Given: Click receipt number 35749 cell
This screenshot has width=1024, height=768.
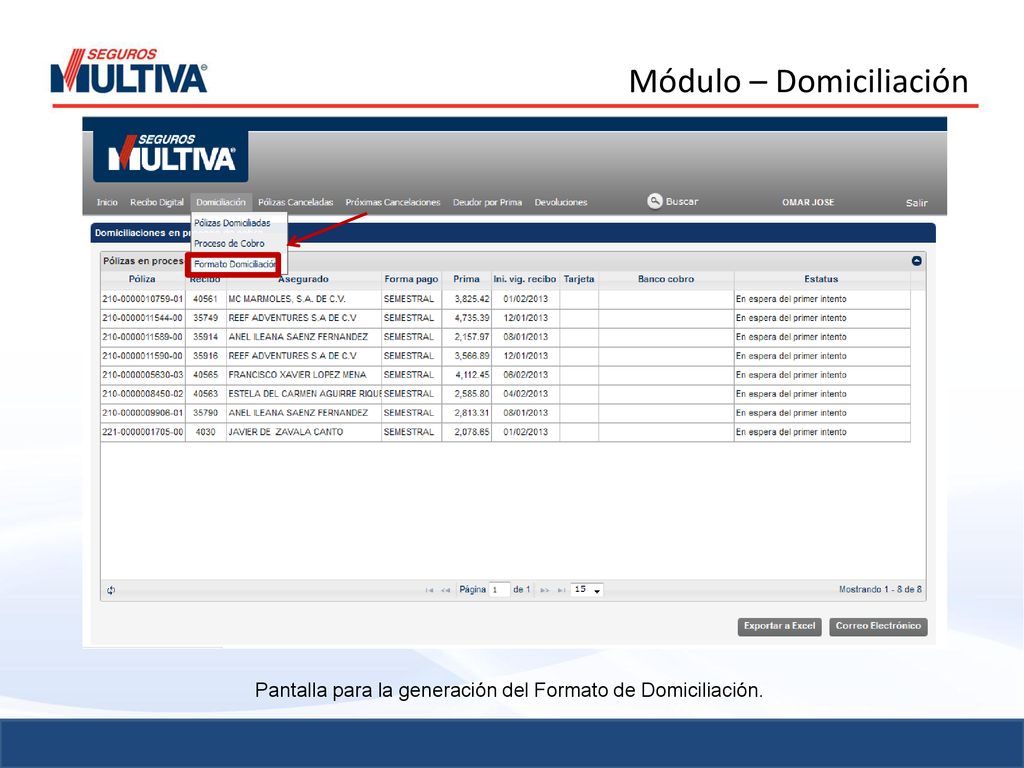Looking at the screenshot, I should 206,318.
